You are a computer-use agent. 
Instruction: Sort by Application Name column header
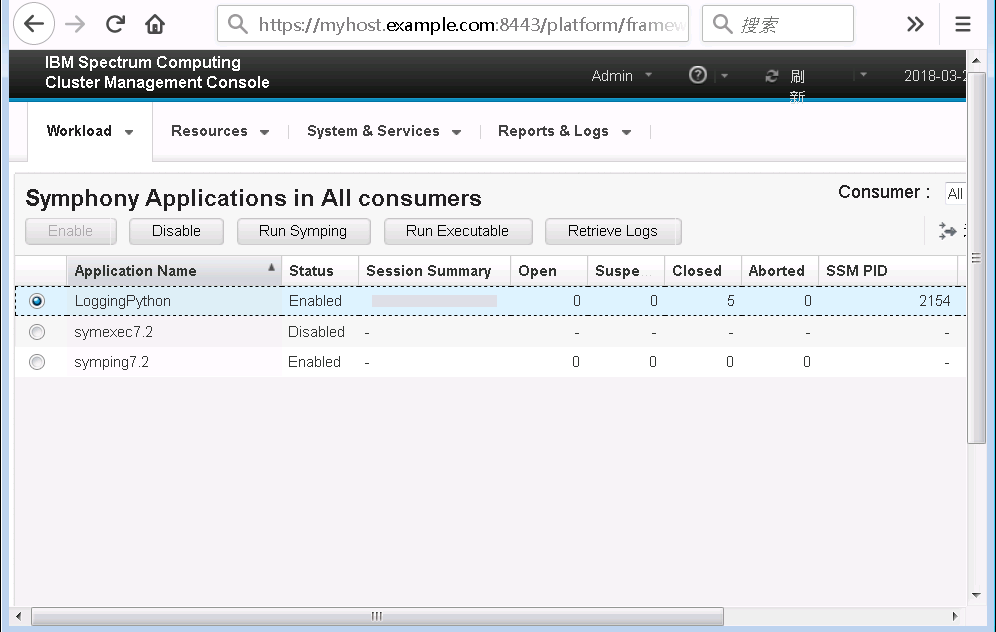135,271
